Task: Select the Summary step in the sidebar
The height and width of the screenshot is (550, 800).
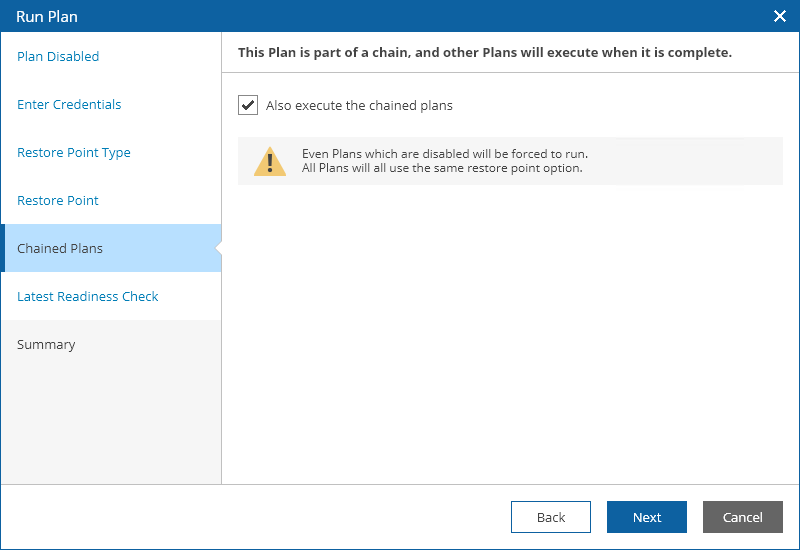Action: (x=46, y=345)
